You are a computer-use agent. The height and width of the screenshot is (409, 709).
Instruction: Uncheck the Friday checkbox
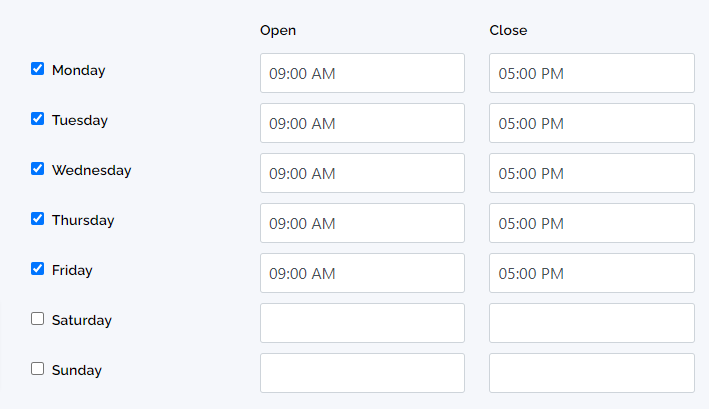click(38, 269)
